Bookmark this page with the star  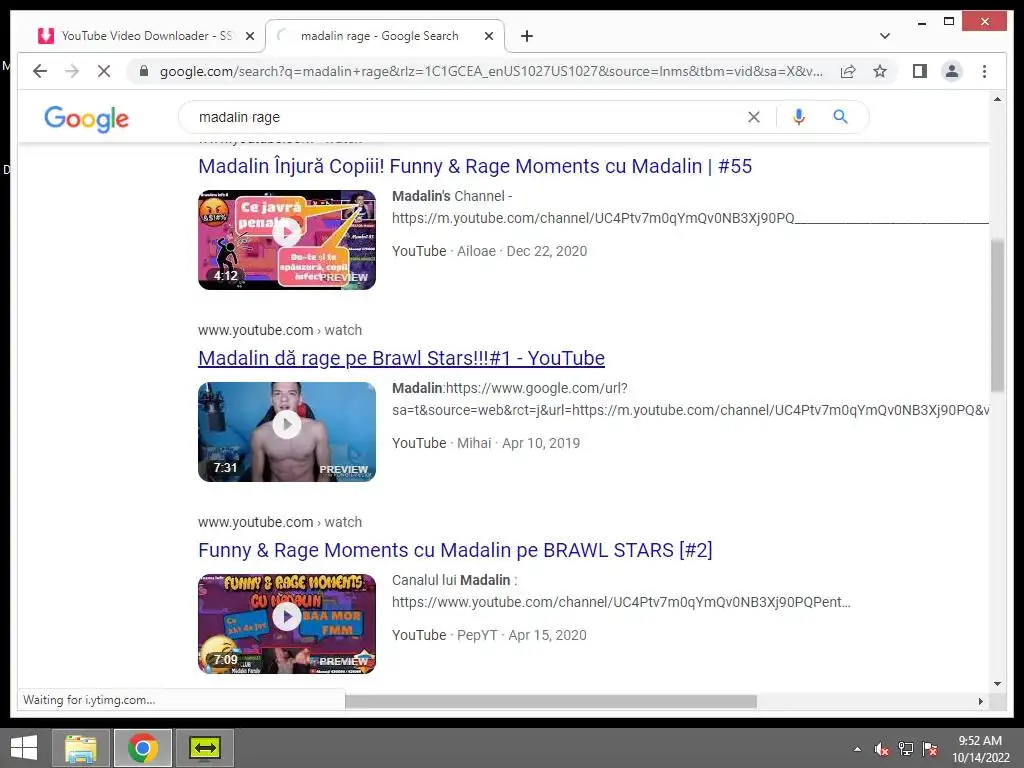(880, 71)
